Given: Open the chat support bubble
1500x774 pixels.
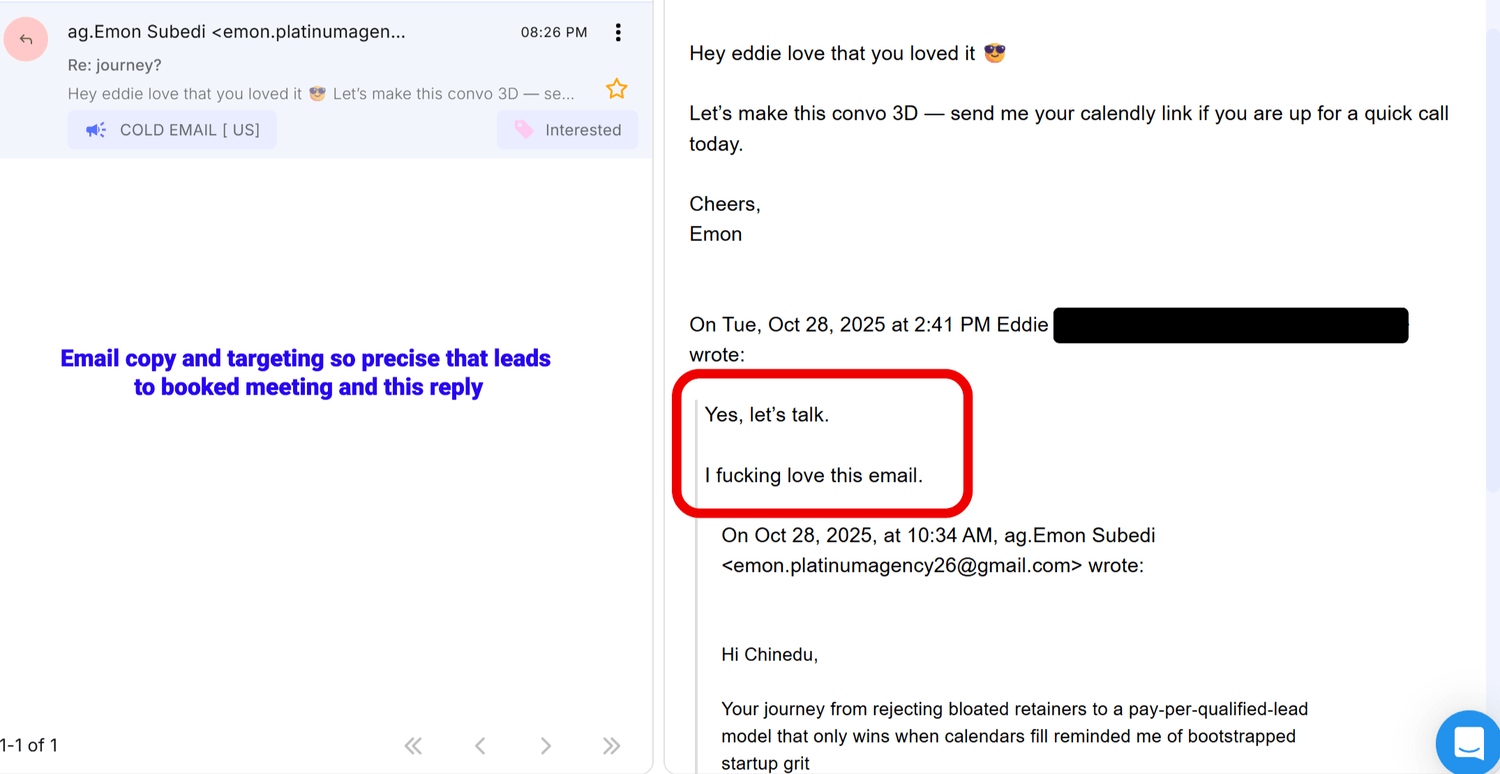Looking at the screenshot, I should [x=1468, y=743].
